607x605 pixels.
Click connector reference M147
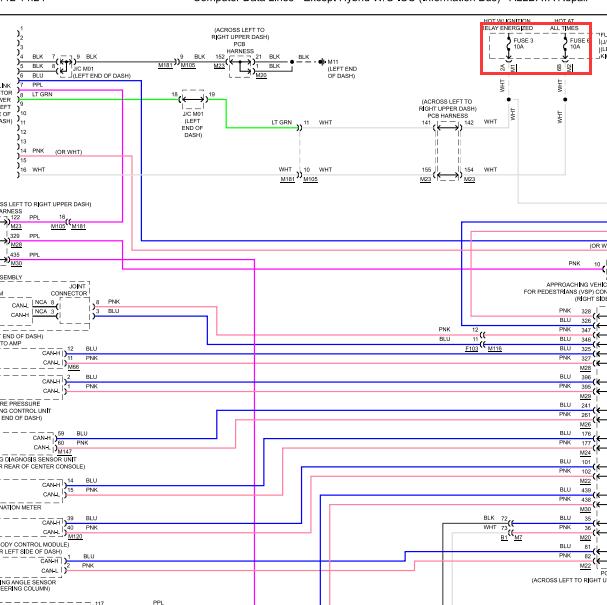click(x=65, y=451)
